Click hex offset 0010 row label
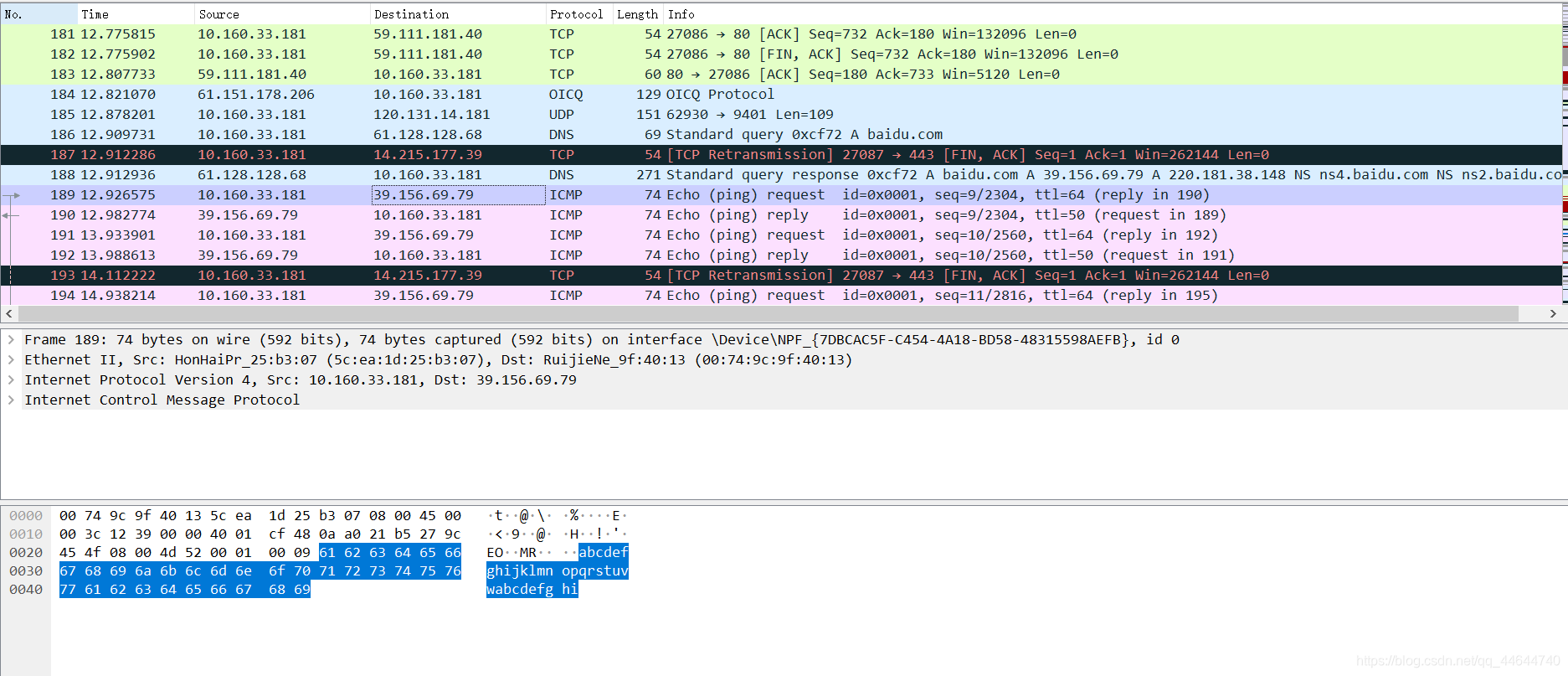The image size is (1568, 676). tap(26, 534)
